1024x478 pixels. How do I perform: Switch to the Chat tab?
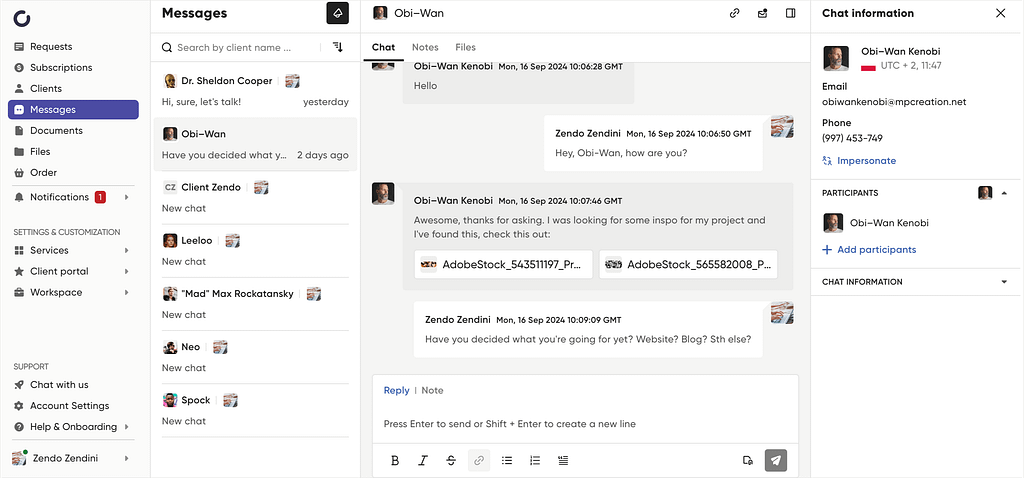[x=383, y=47]
